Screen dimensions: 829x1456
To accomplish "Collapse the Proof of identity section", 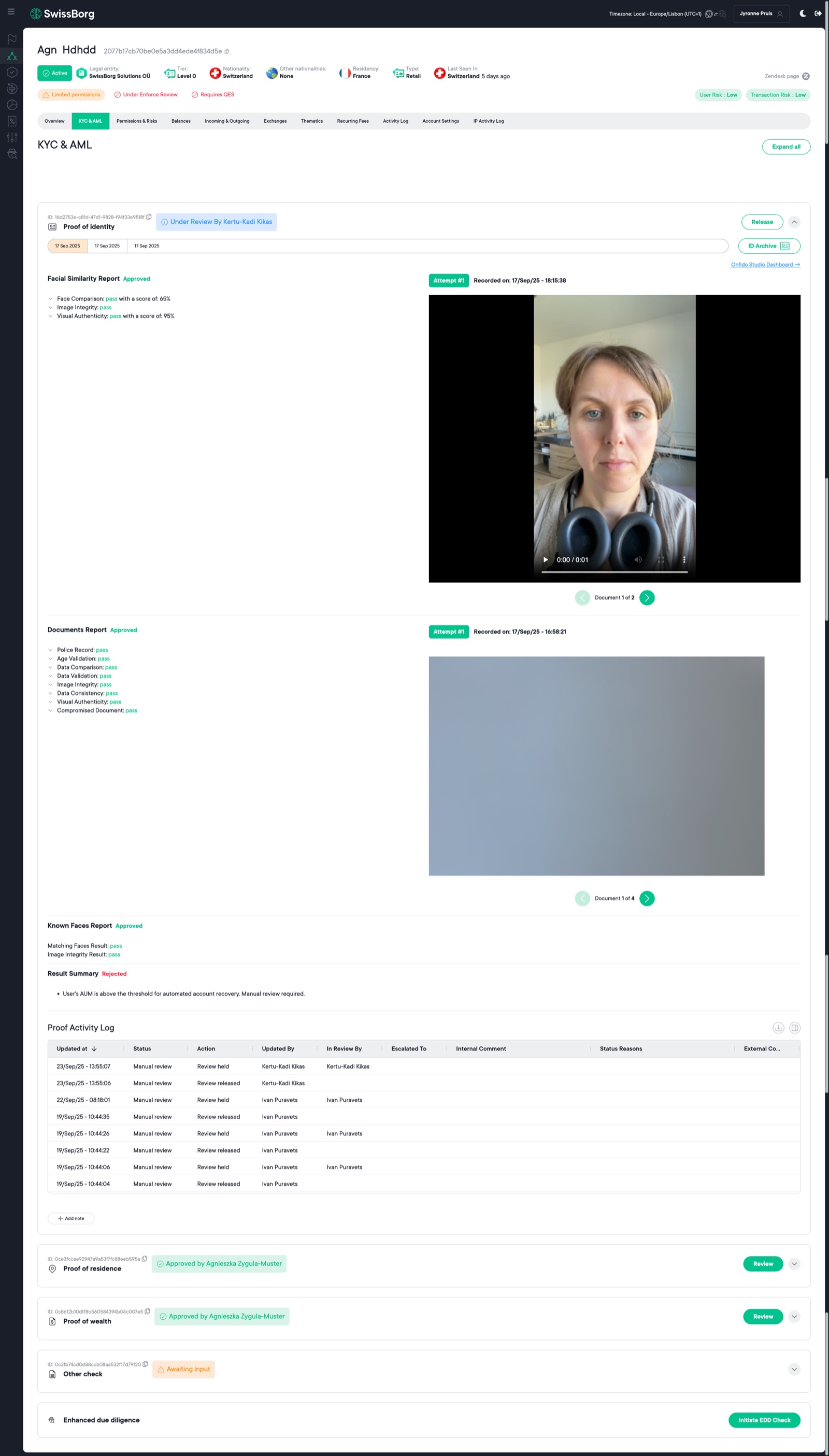I will pos(794,222).
